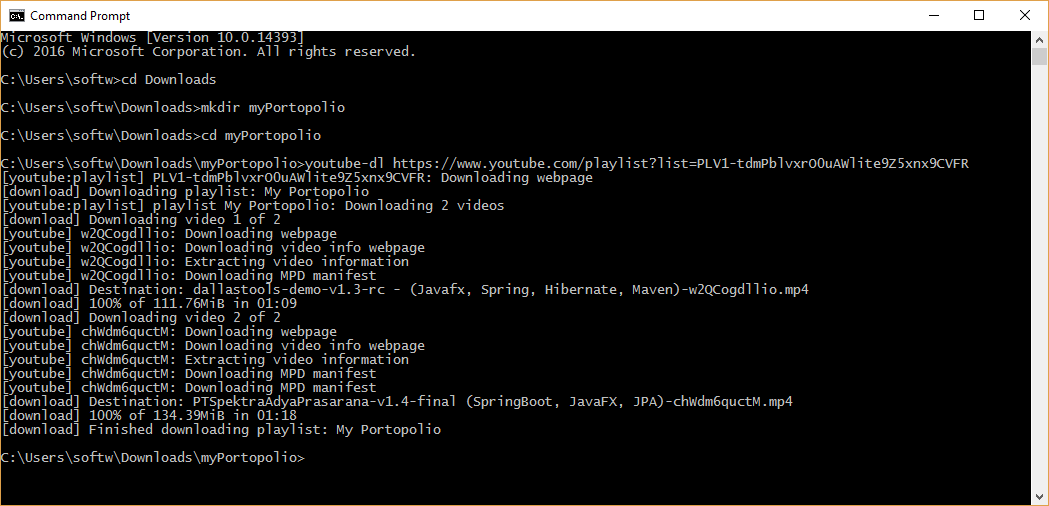
Task: Click the '100% of 134.39MiB' progress line
Action: tap(149, 416)
